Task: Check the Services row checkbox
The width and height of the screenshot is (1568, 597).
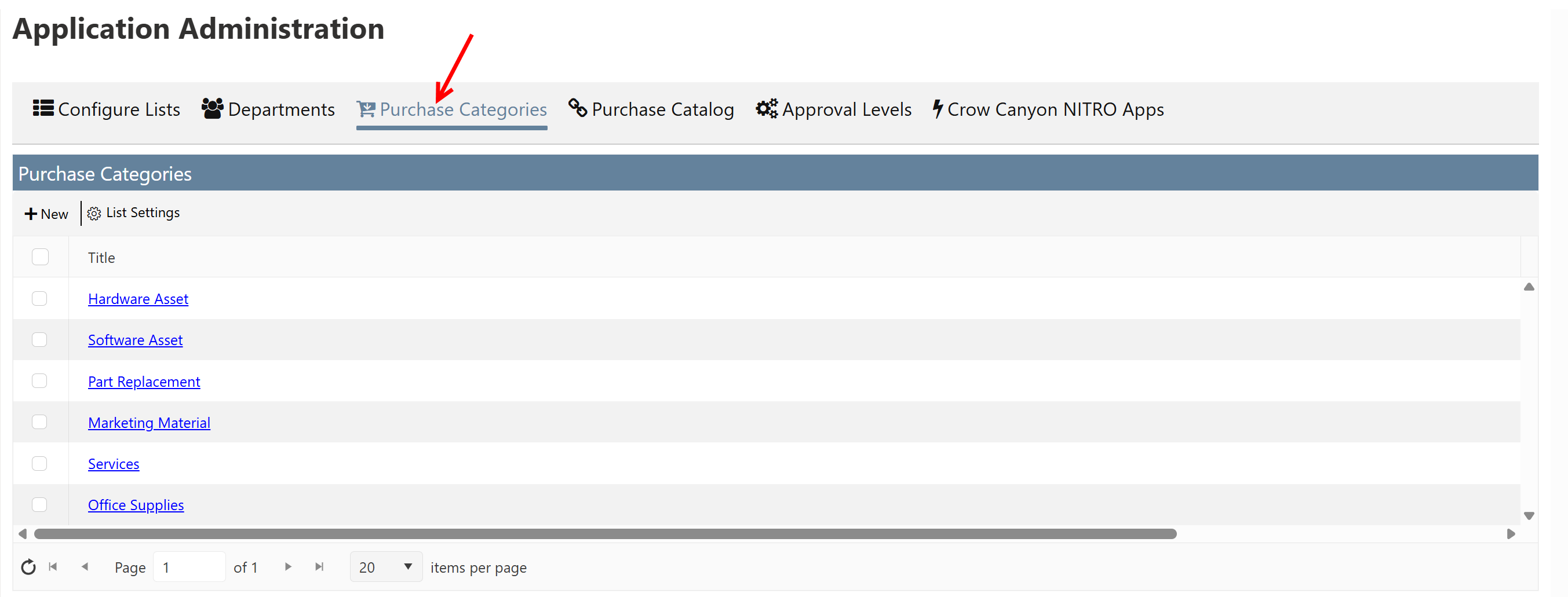Action: [39, 464]
